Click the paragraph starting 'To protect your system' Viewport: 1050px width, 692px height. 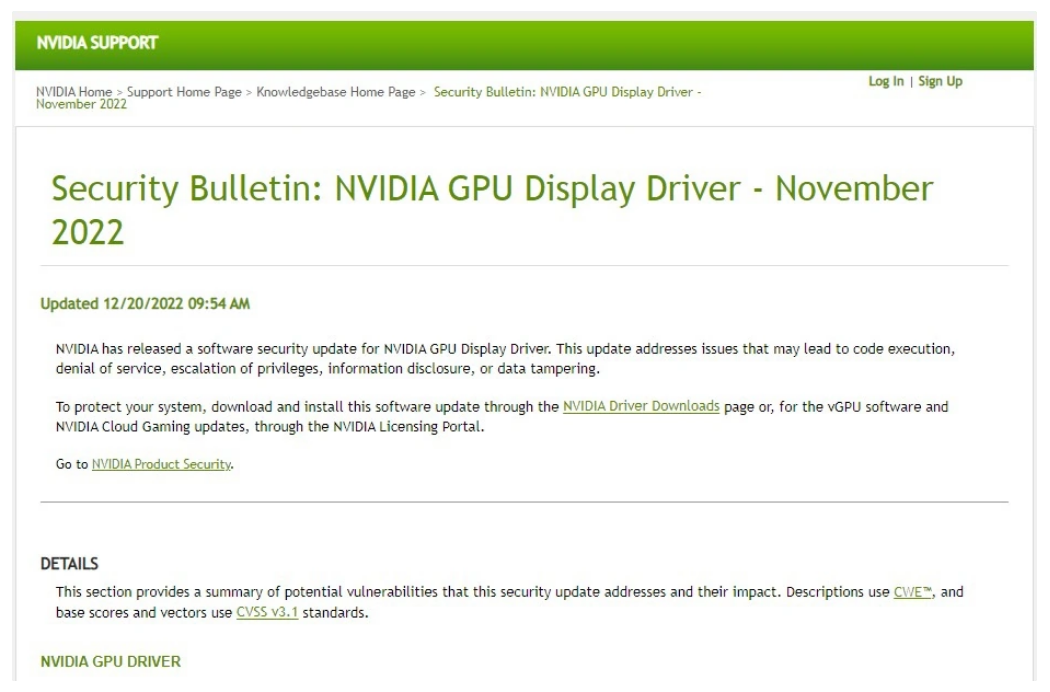[502, 416]
